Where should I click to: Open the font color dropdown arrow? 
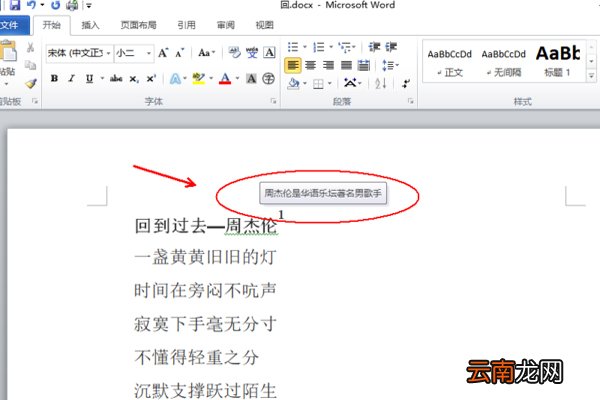coord(238,78)
